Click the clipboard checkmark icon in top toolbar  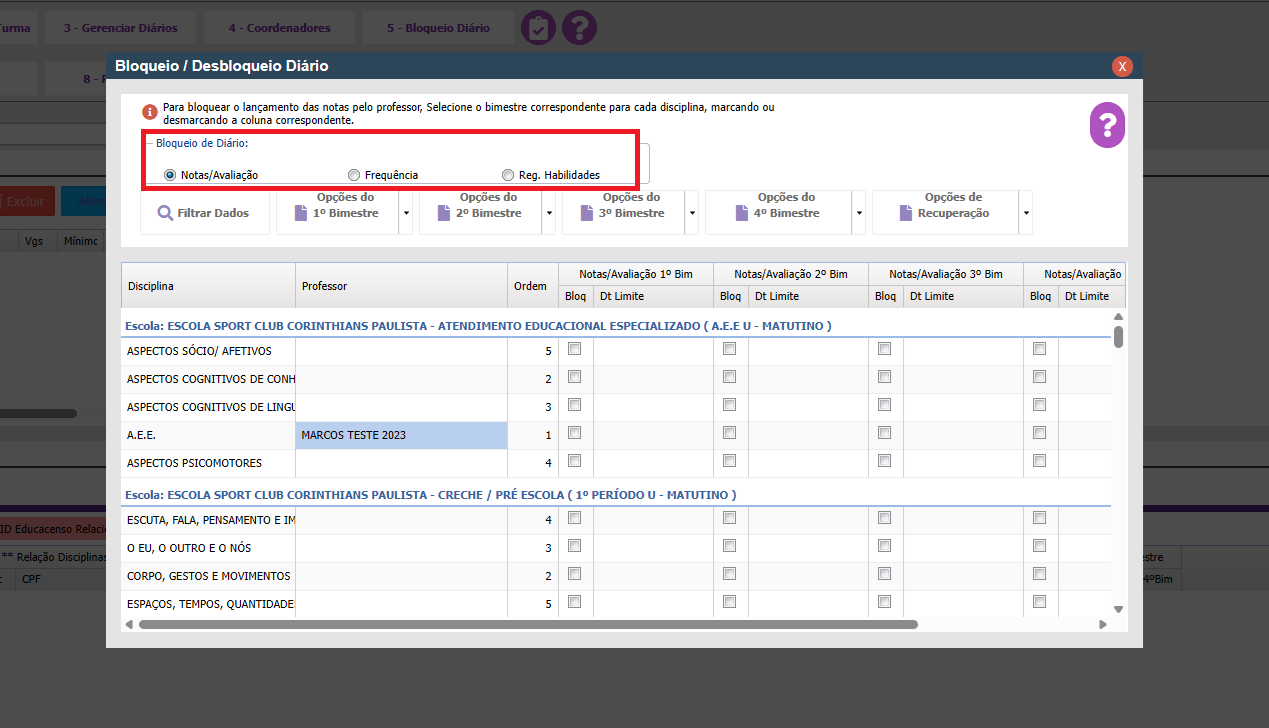point(538,28)
